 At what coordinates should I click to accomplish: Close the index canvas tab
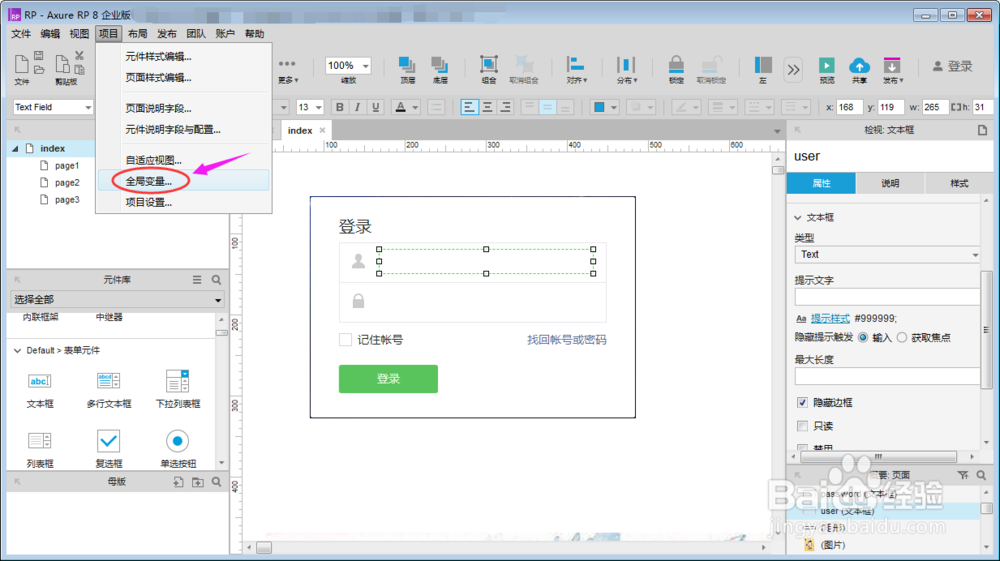coord(322,131)
